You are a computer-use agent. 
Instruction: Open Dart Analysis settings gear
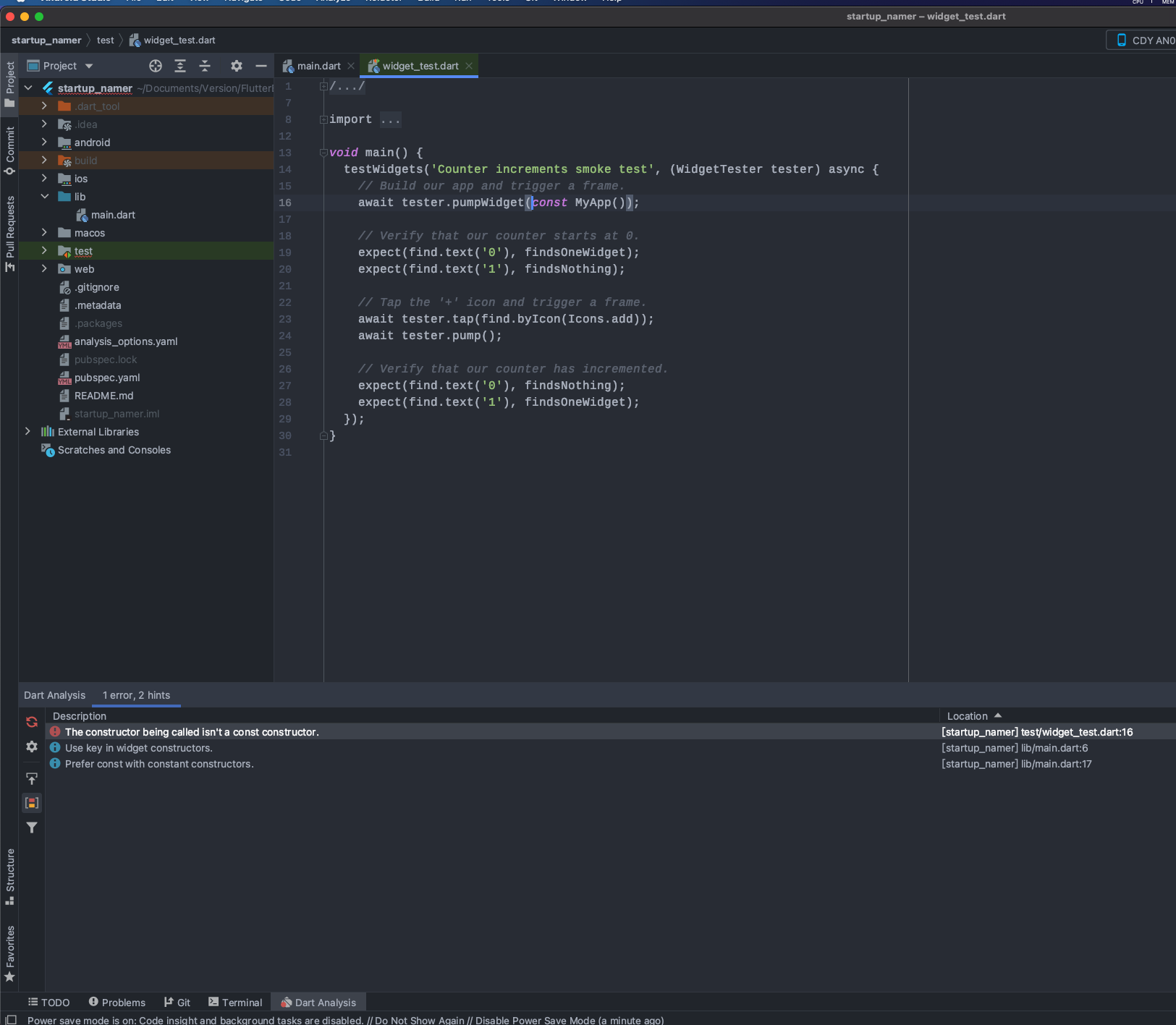(x=31, y=747)
